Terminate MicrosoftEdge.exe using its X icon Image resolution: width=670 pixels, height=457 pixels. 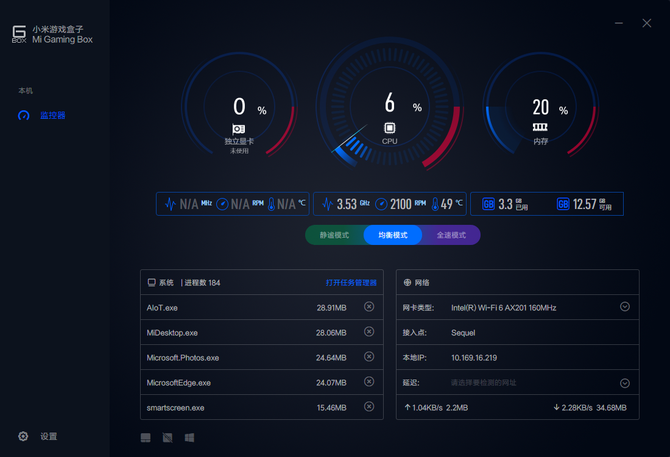pos(369,382)
